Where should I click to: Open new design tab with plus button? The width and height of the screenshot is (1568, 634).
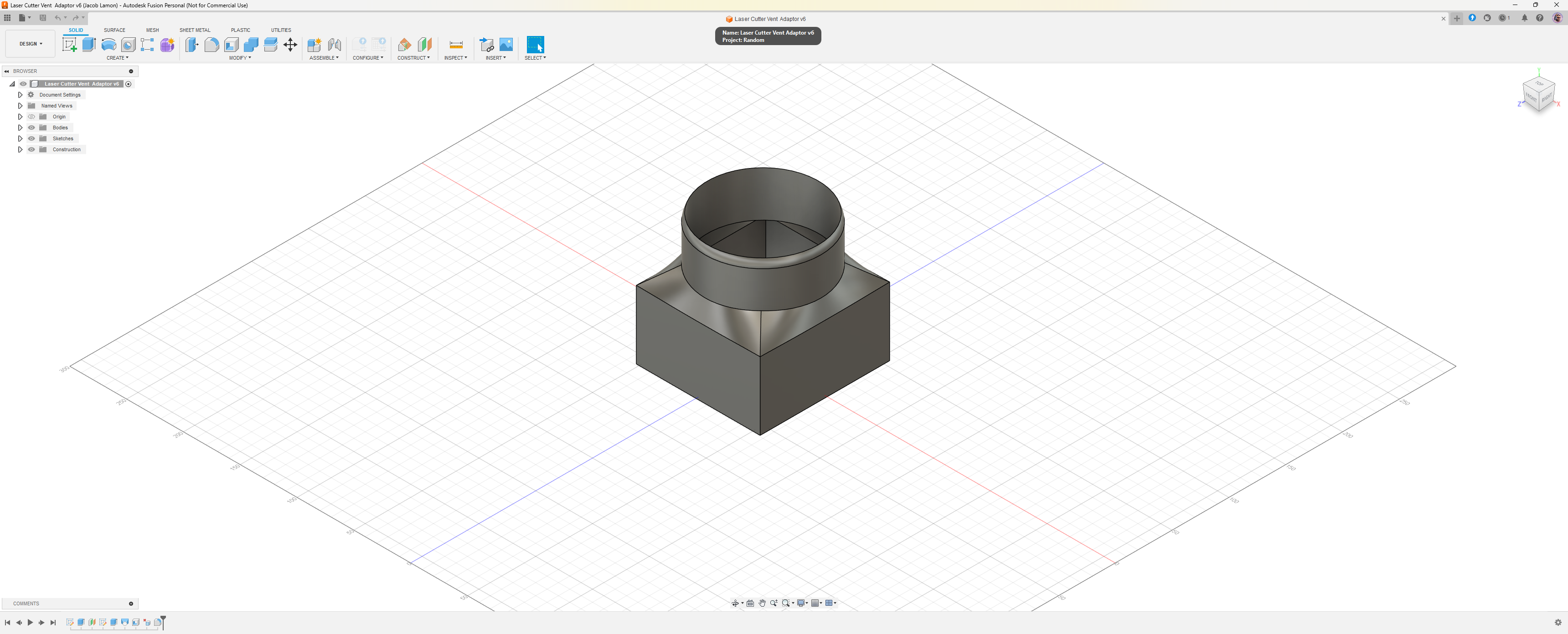pyautogui.click(x=1457, y=18)
